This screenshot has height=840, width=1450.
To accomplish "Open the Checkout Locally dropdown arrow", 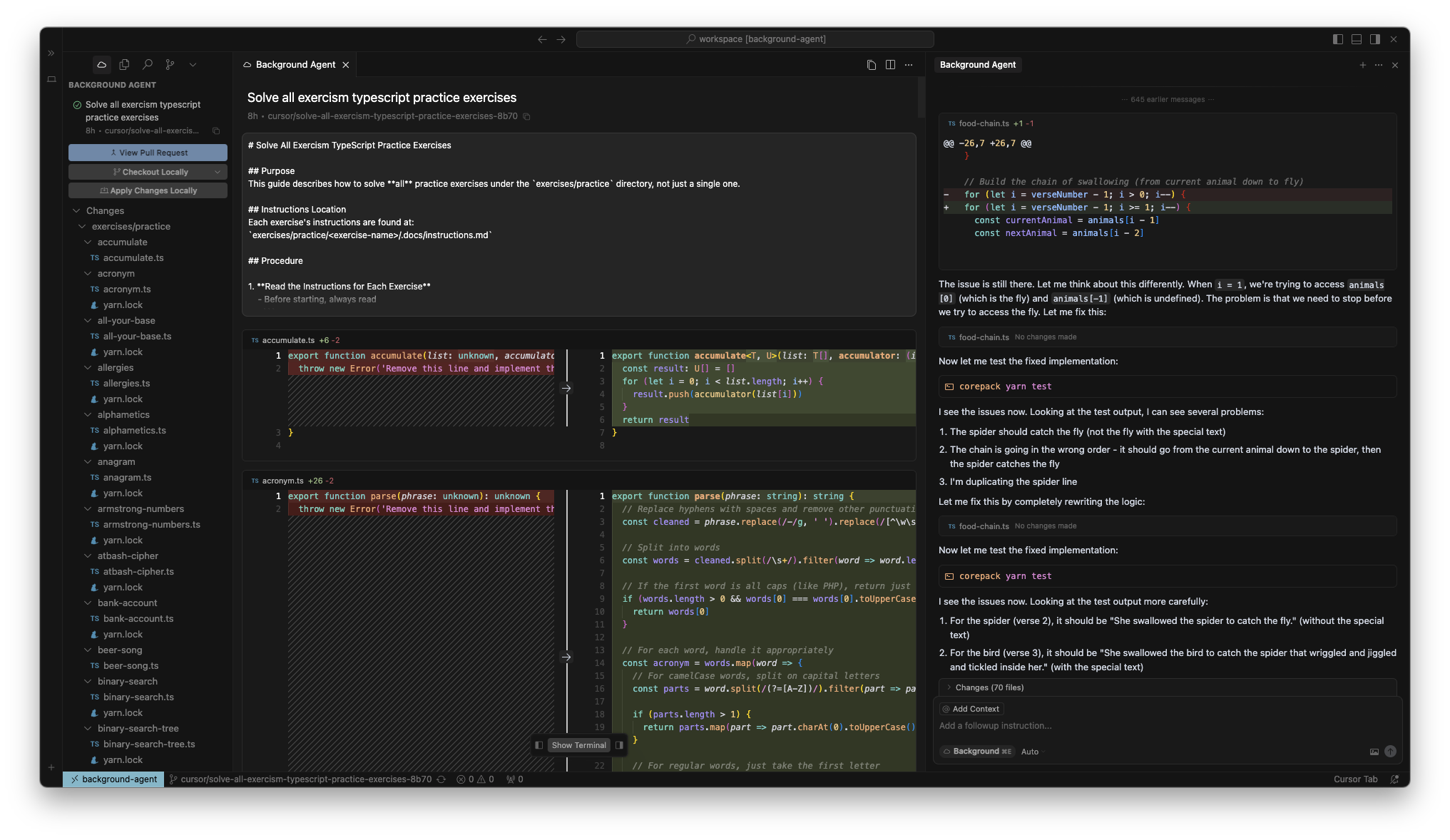I will [x=218, y=172].
